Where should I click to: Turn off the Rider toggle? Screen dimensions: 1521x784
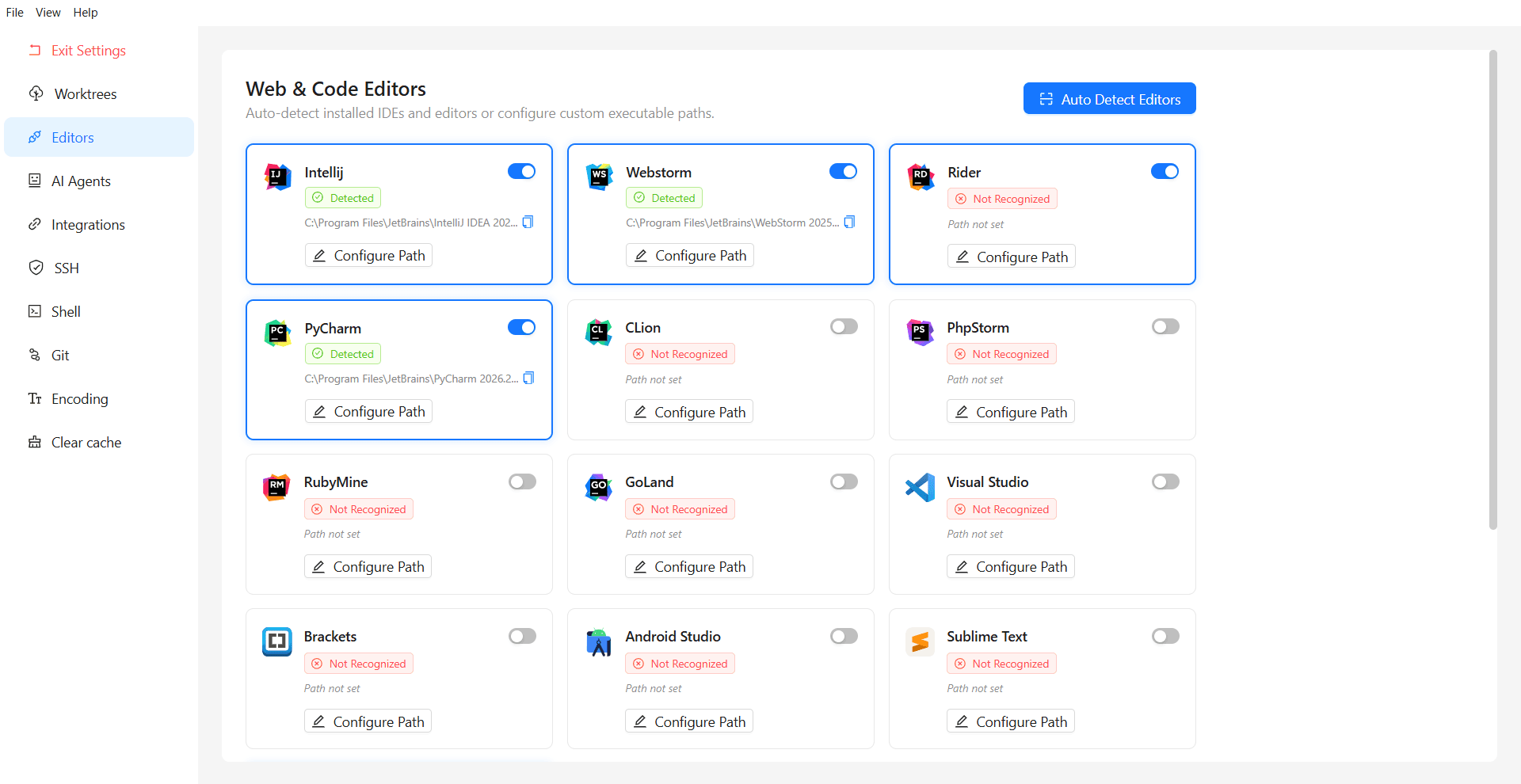tap(1165, 171)
